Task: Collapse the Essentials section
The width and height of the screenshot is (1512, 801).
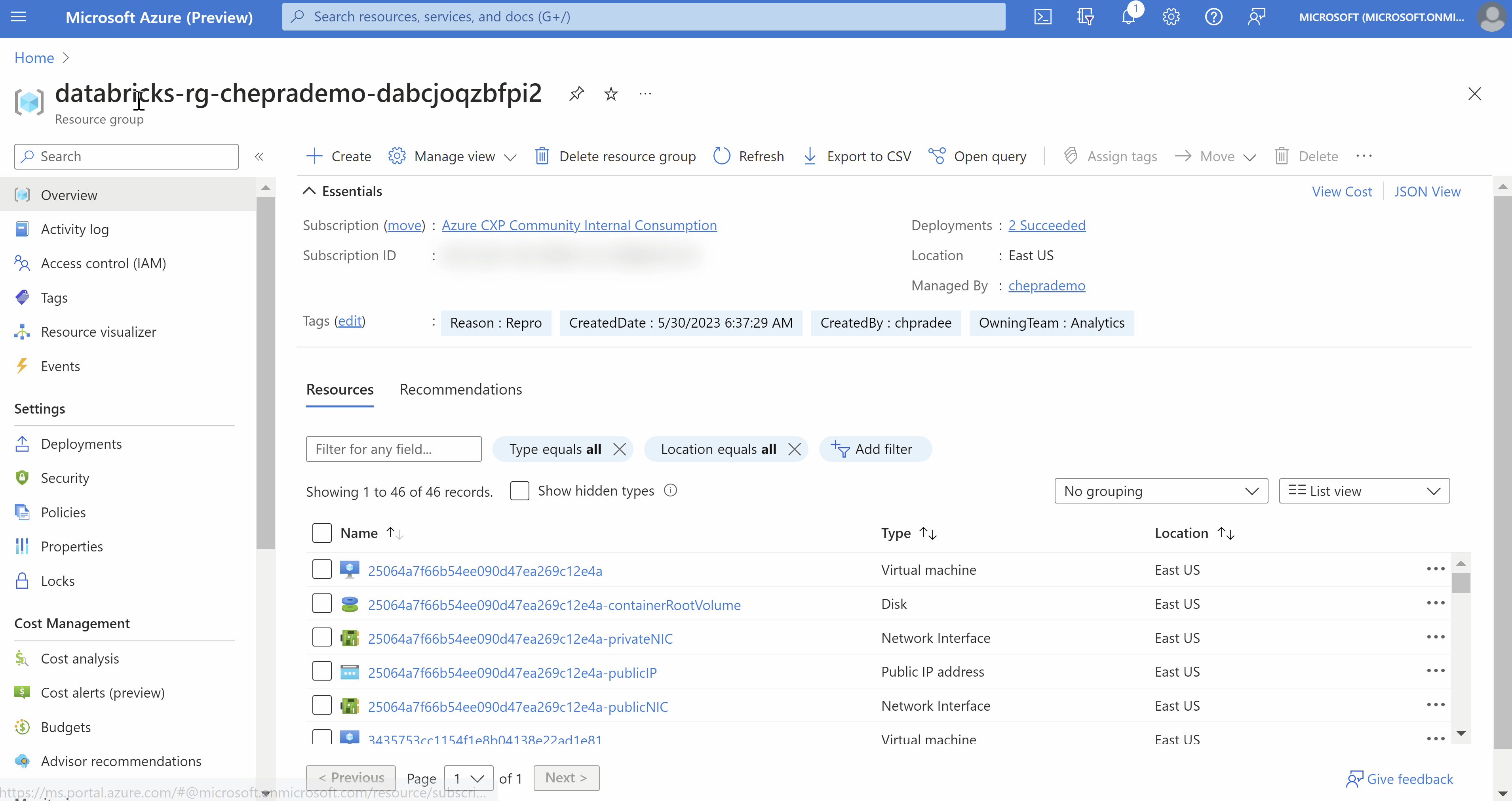Action: point(342,191)
